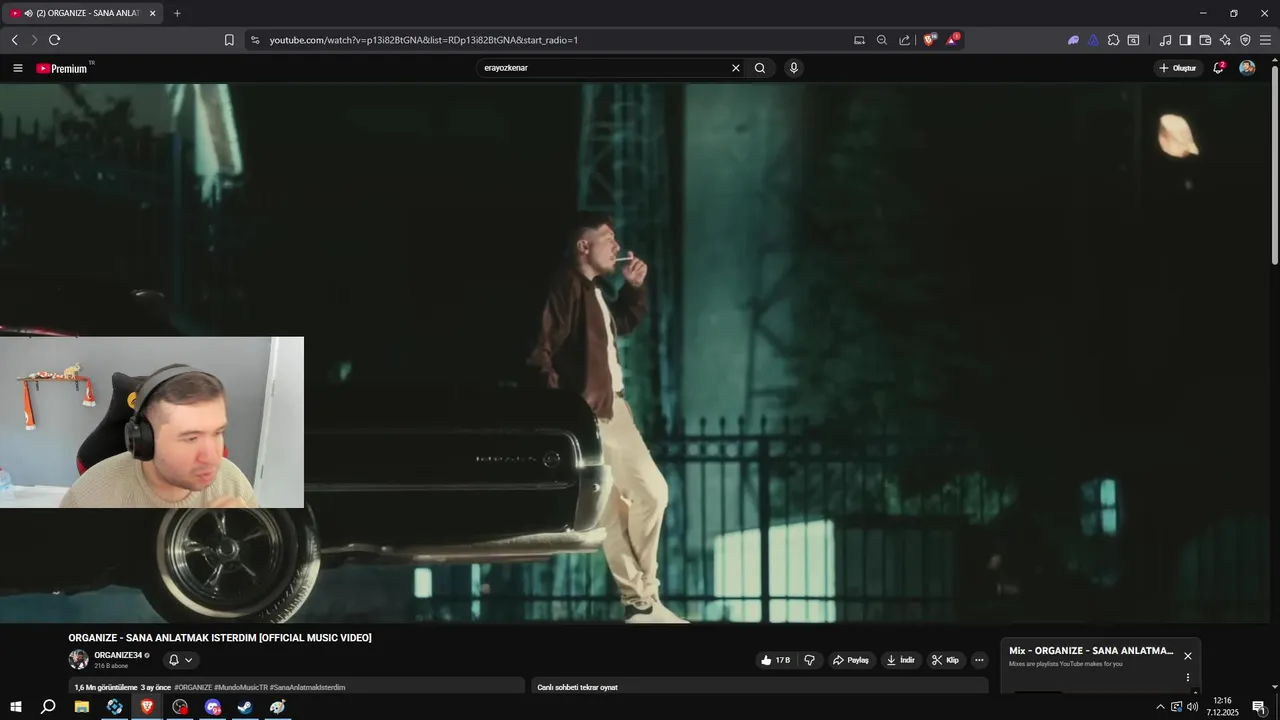Open Steam from taskbar

tap(245, 706)
